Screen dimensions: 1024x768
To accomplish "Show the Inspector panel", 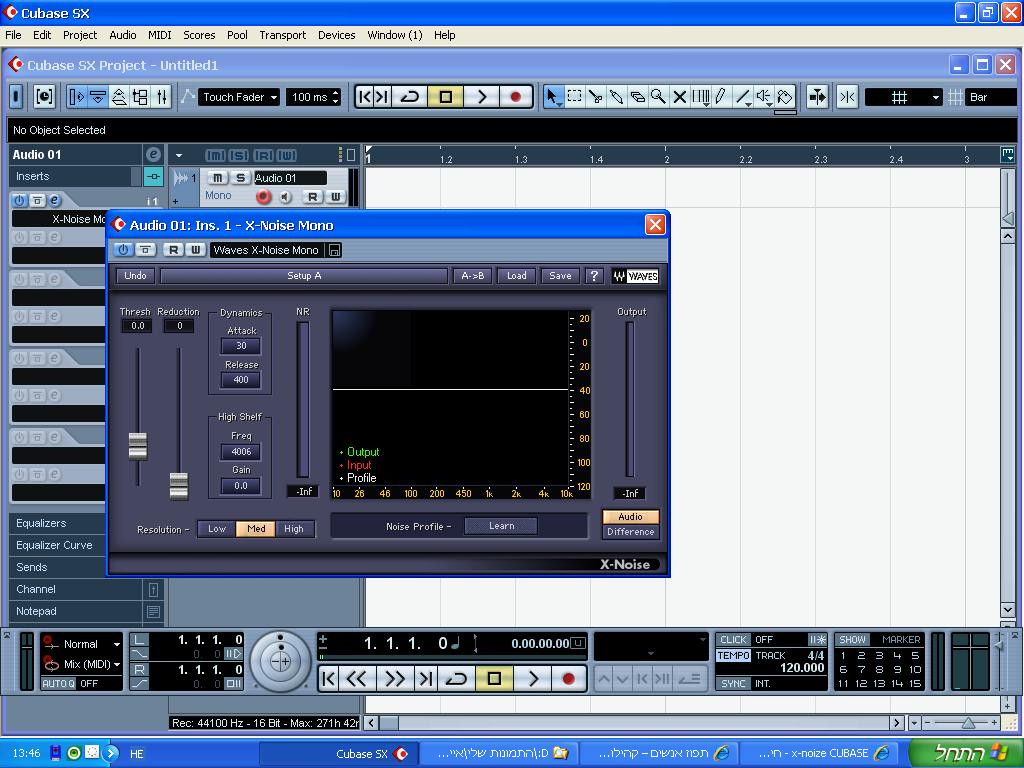I will (x=76, y=97).
